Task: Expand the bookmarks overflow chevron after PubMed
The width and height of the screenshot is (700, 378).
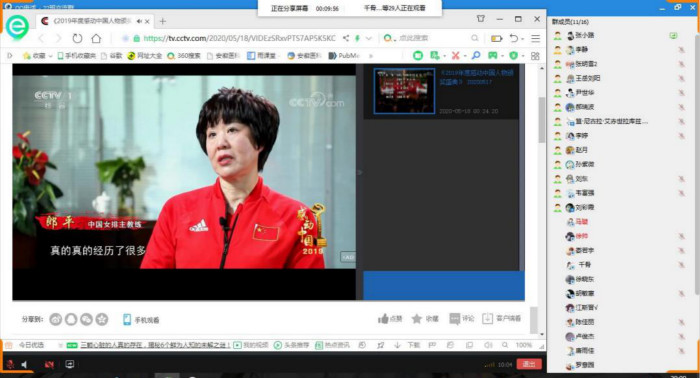Action: point(371,56)
